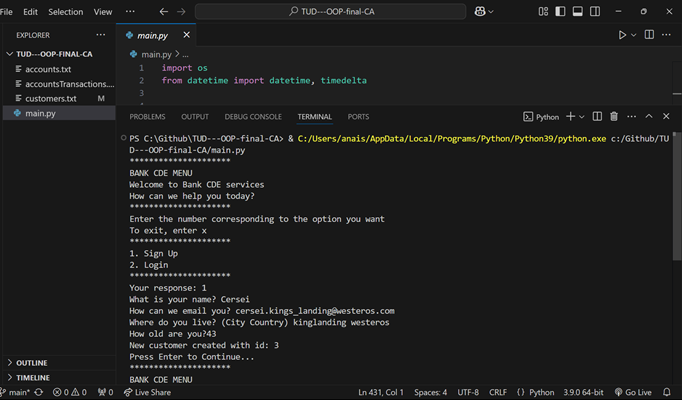
Task: Select the Python terminal label
Action: point(542,117)
